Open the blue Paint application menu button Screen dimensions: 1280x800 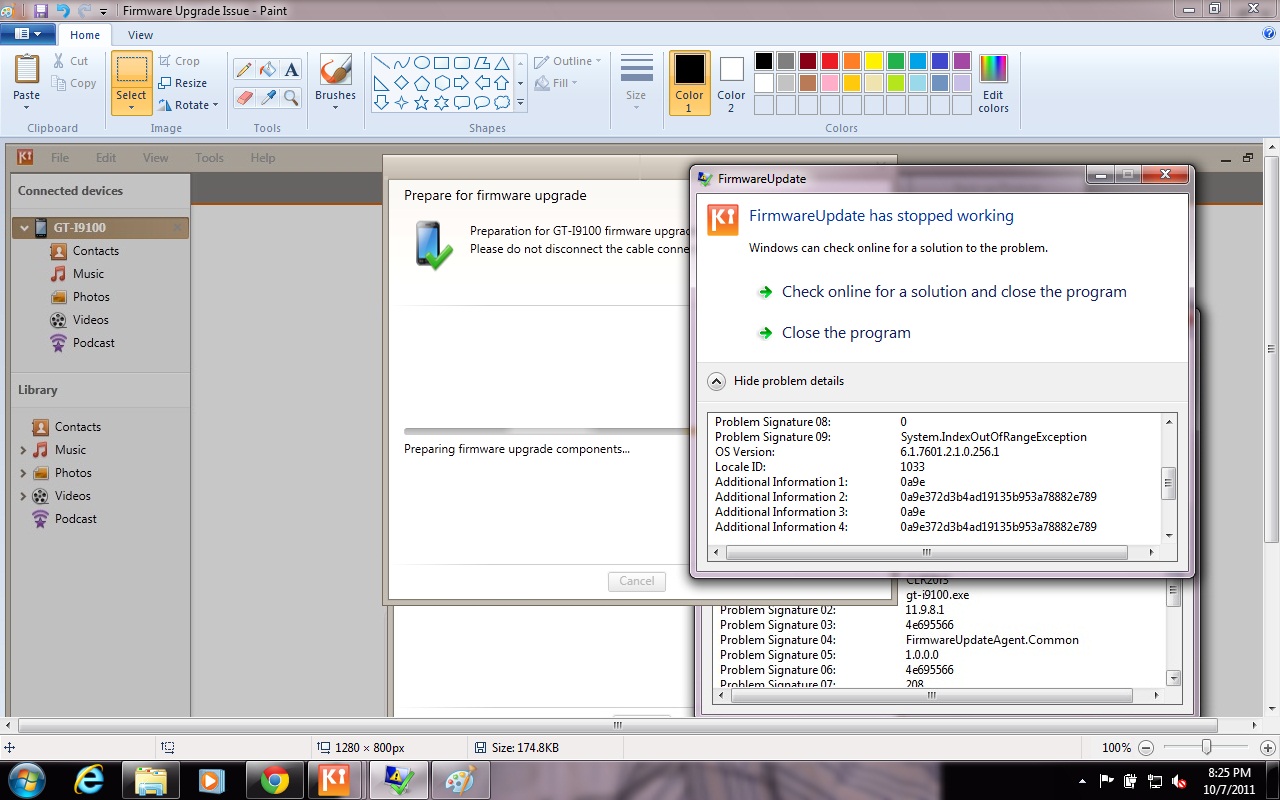(x=28, y=34)
